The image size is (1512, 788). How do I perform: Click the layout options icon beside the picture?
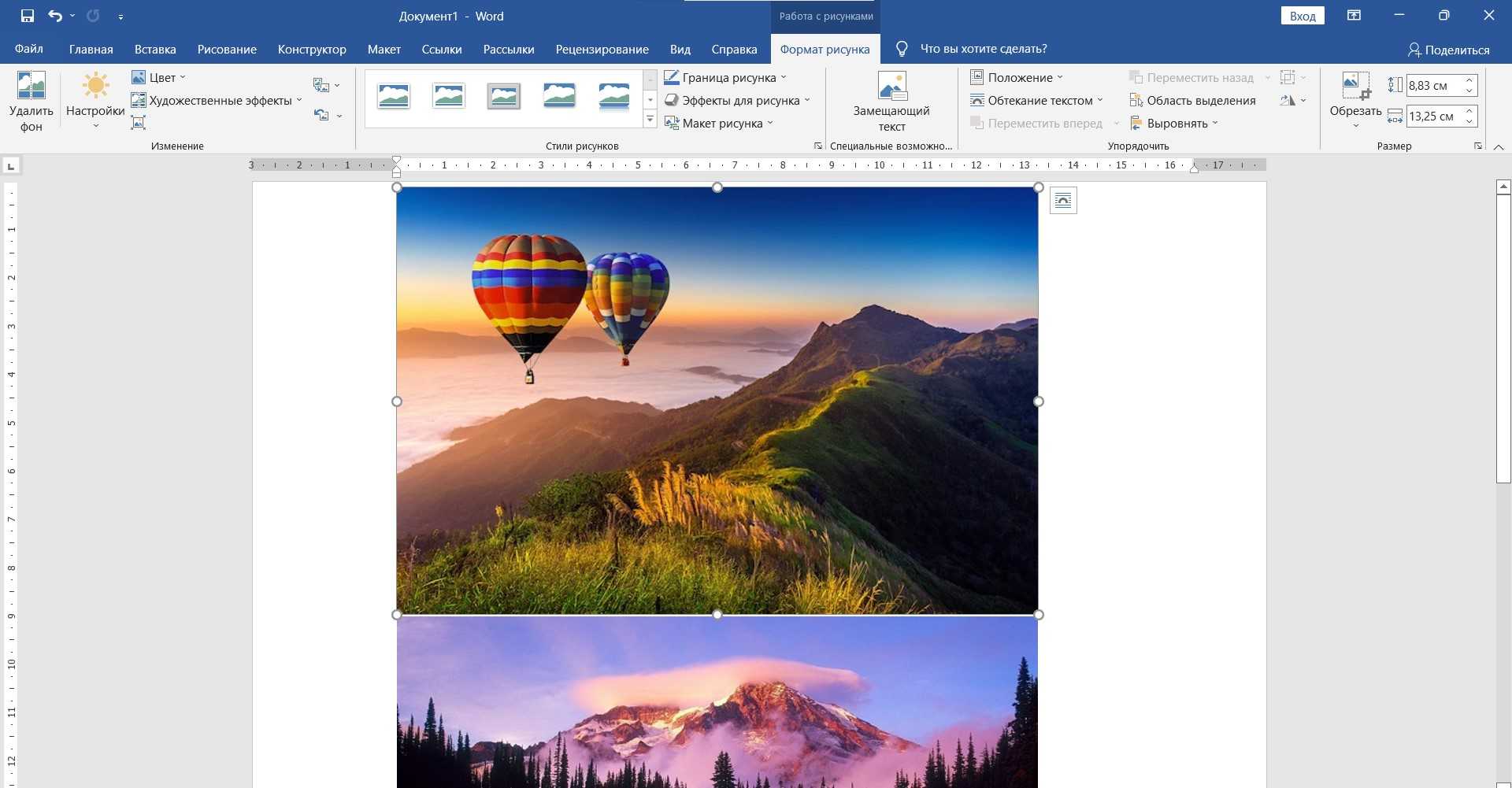click(x=1062, y=201)
